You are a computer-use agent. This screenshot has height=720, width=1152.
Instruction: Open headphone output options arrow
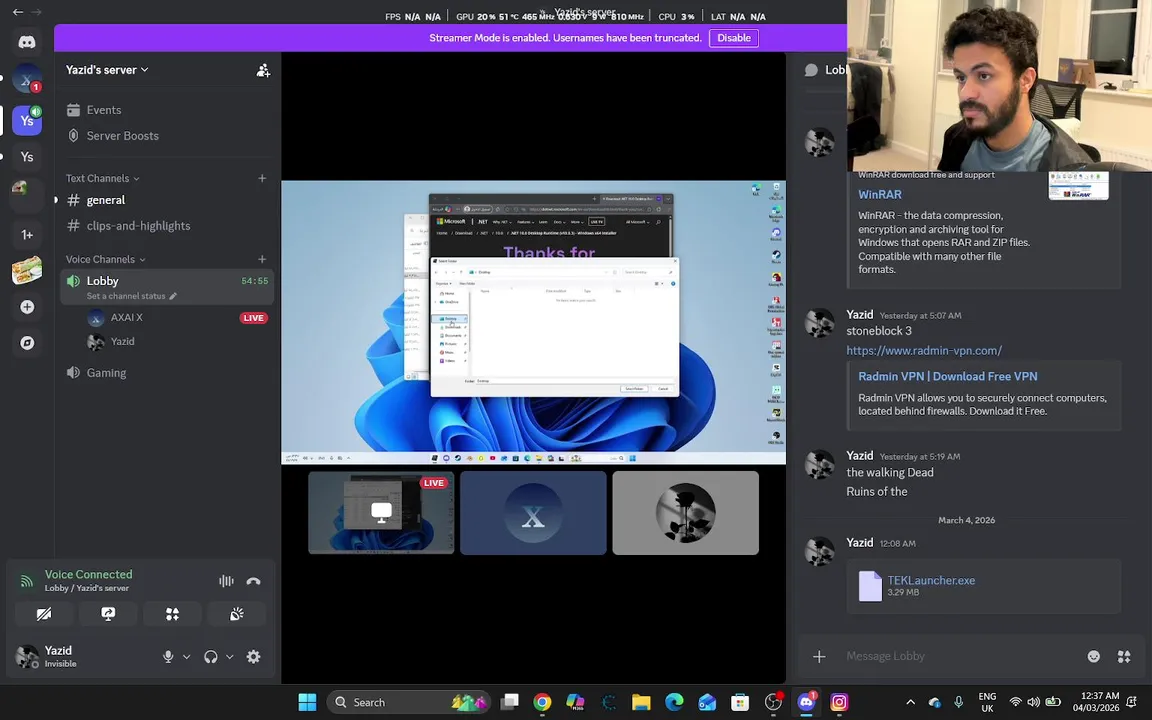coord(229,657)
